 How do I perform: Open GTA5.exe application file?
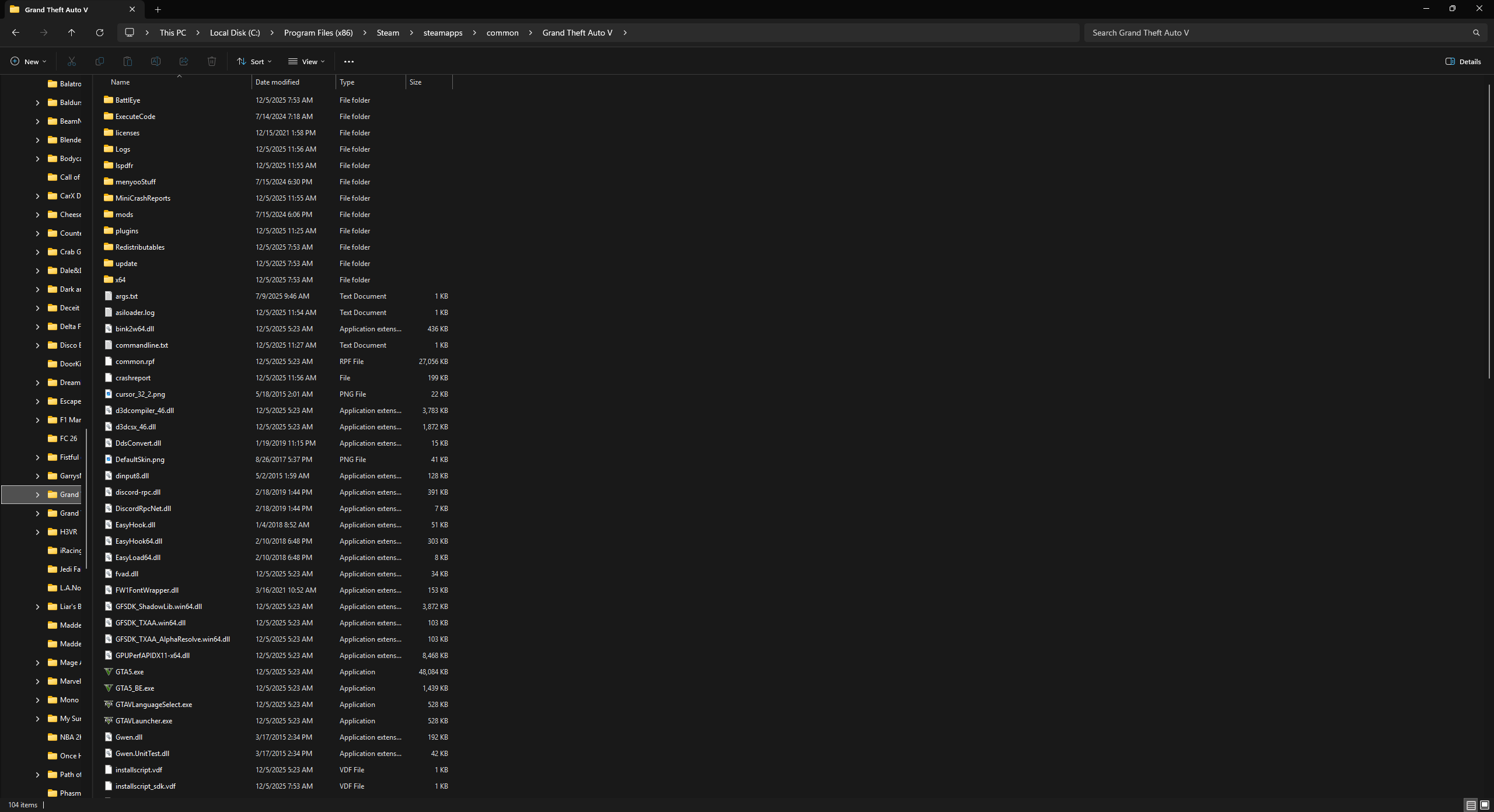tap(130, 672)
